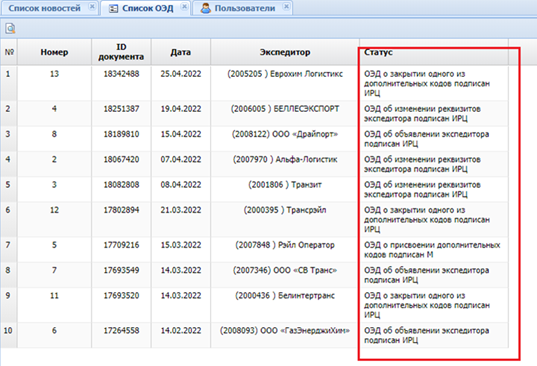Click the Список ОЭД tab list icon
This screenshot has height=366, width=537.
coord(113,9)
